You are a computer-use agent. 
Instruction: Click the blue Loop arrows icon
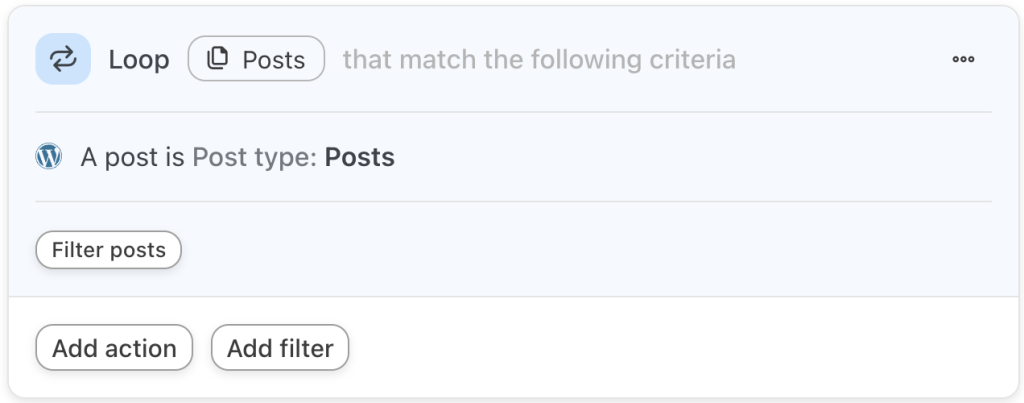[63, 59]
